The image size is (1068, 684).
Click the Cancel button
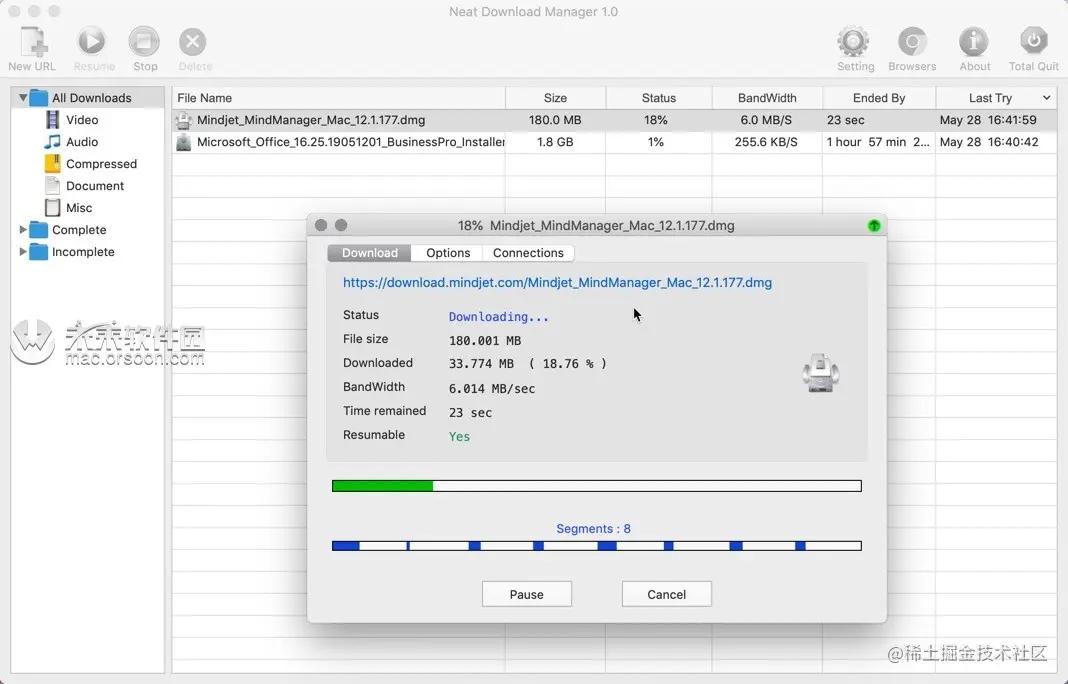pyautogui.click(x=666, y=594)
